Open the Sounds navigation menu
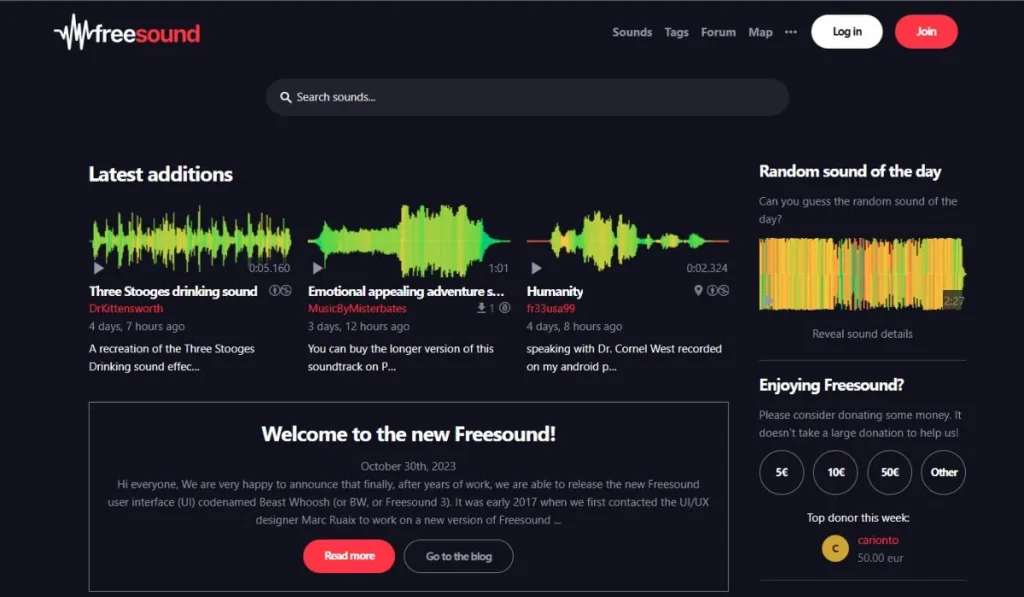Viewport: 1024px width, 597px height. point(632,32)
